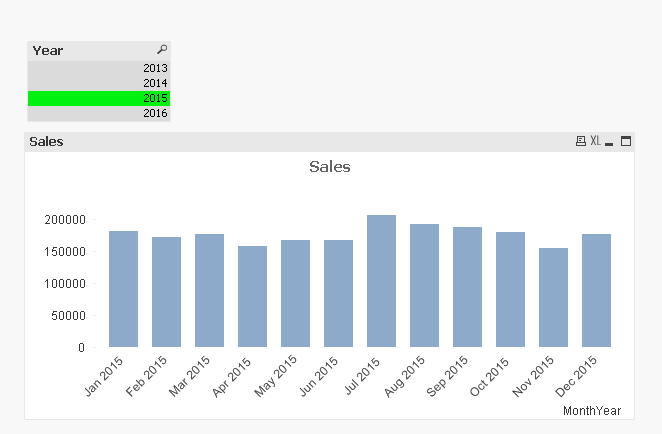Minimize the Sales chart object
The width and height of the screenshot is (662, 434).
609,142
